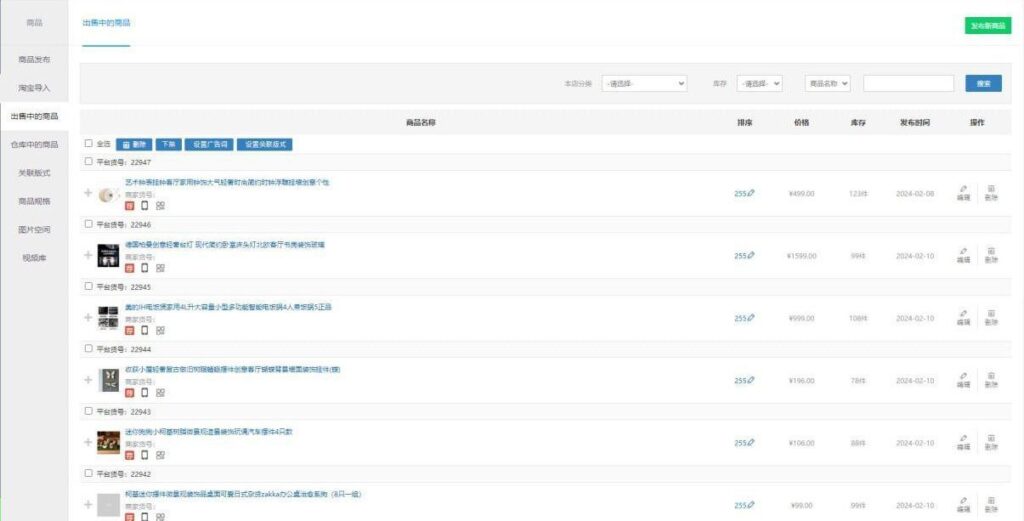Open the 本店分类 category dropdown

click(x=644, y=84)
